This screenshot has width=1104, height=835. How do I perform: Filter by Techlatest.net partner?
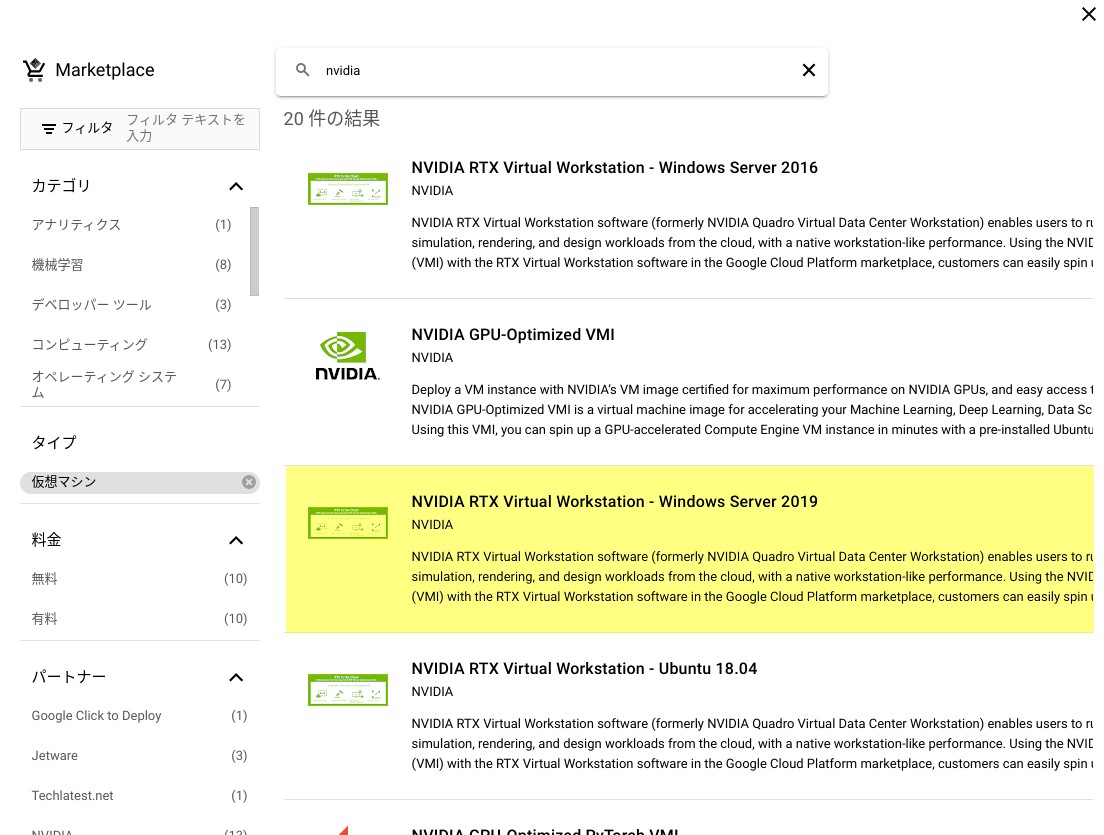click(x=139, y=796)
